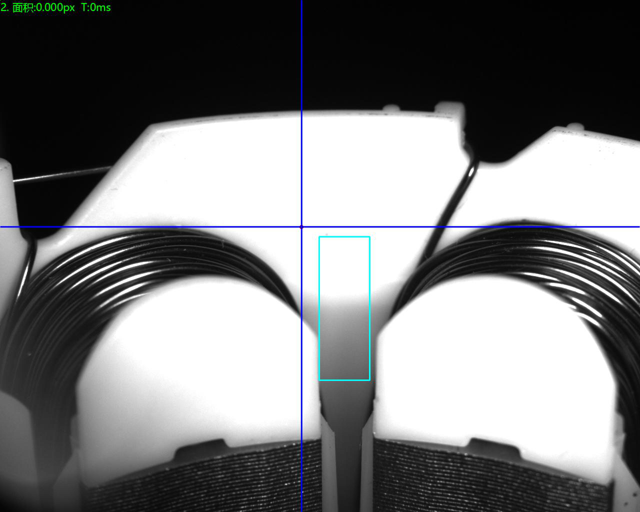This screenshot has height=512, width=640.
Task: Click the middle of the cyan ROI's bottom edge
Action: [344, 380]
